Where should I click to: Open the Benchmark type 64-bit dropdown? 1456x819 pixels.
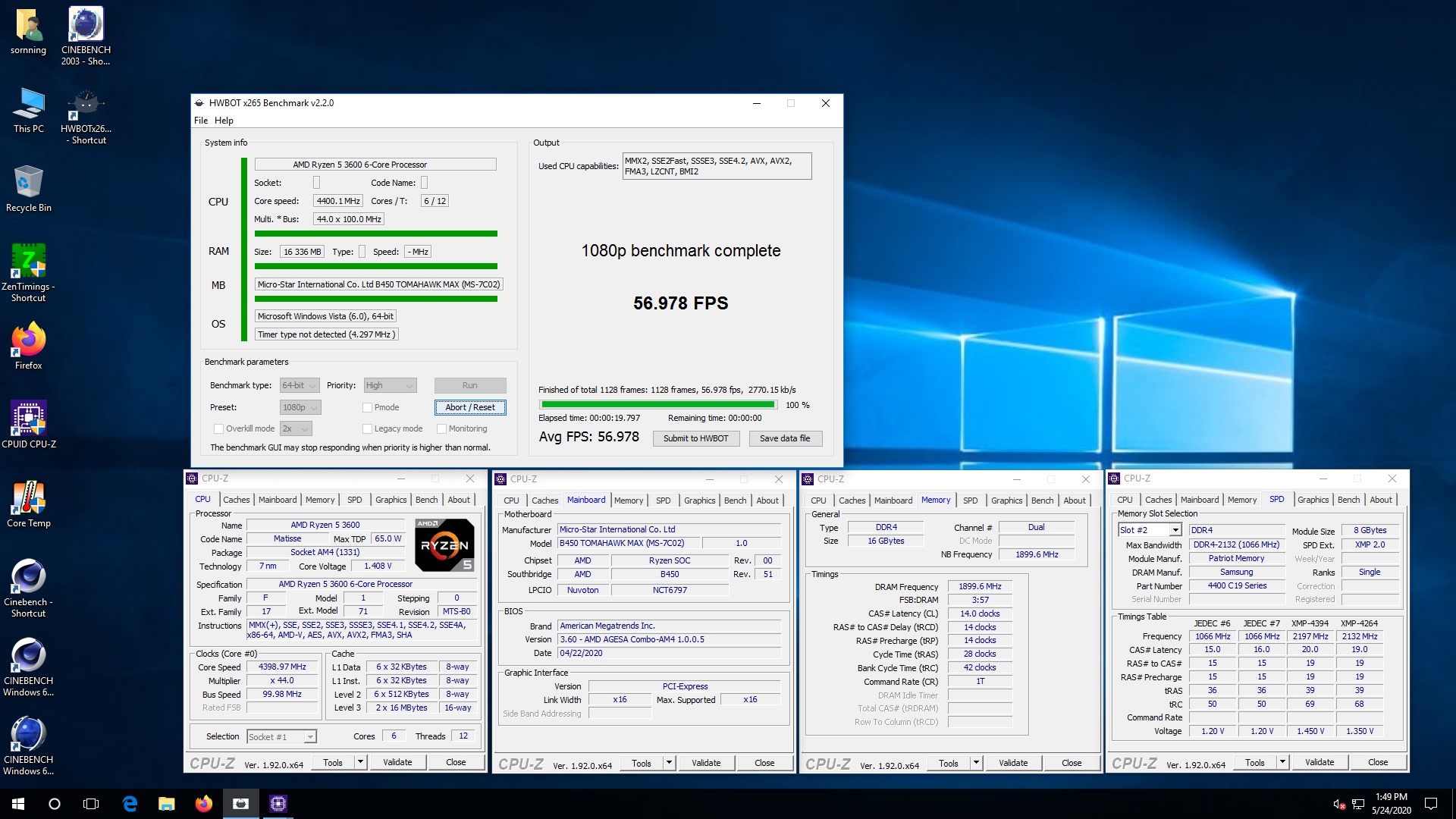point(300,385)
